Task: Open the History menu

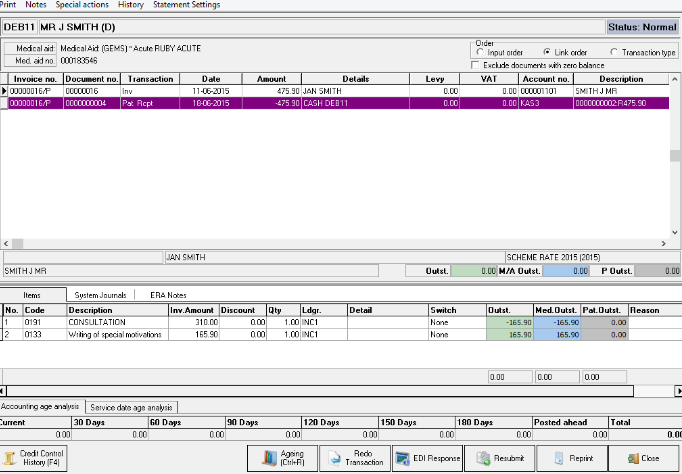Action: (130, 5)
